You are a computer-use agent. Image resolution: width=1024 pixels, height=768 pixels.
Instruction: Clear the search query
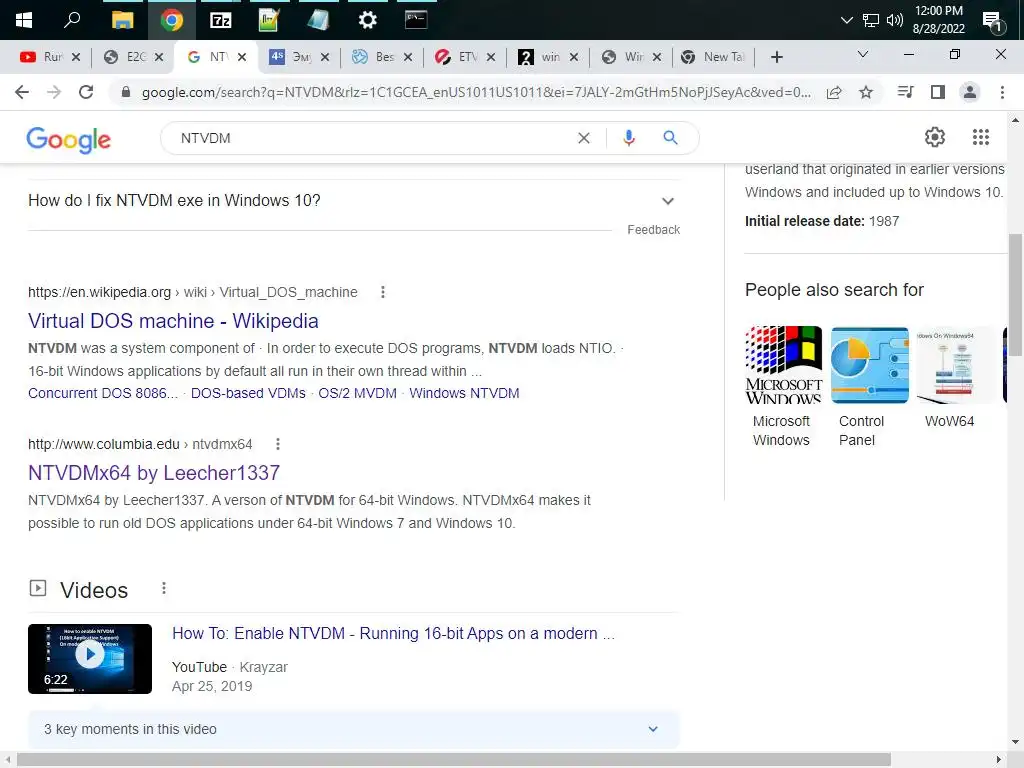click(x=584, y=138)
